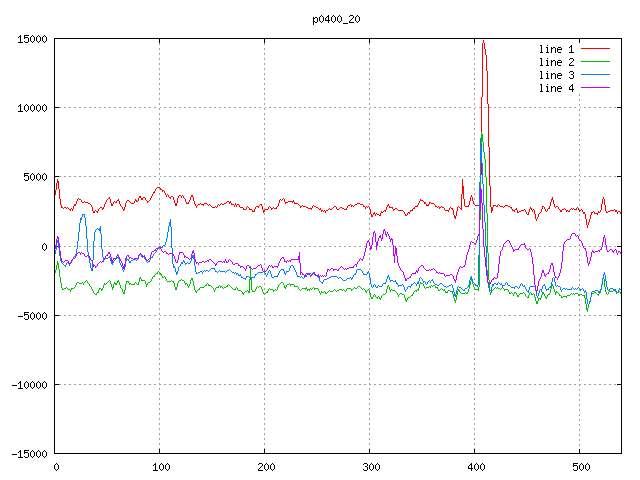Click the red legend sample for line 1

pos(595,49)
